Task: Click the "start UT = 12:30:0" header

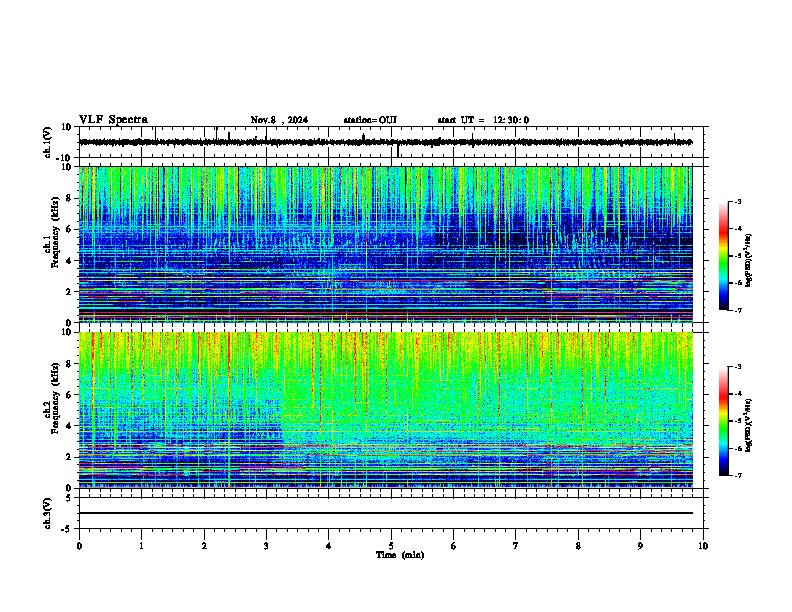Action: coord(483,120)
